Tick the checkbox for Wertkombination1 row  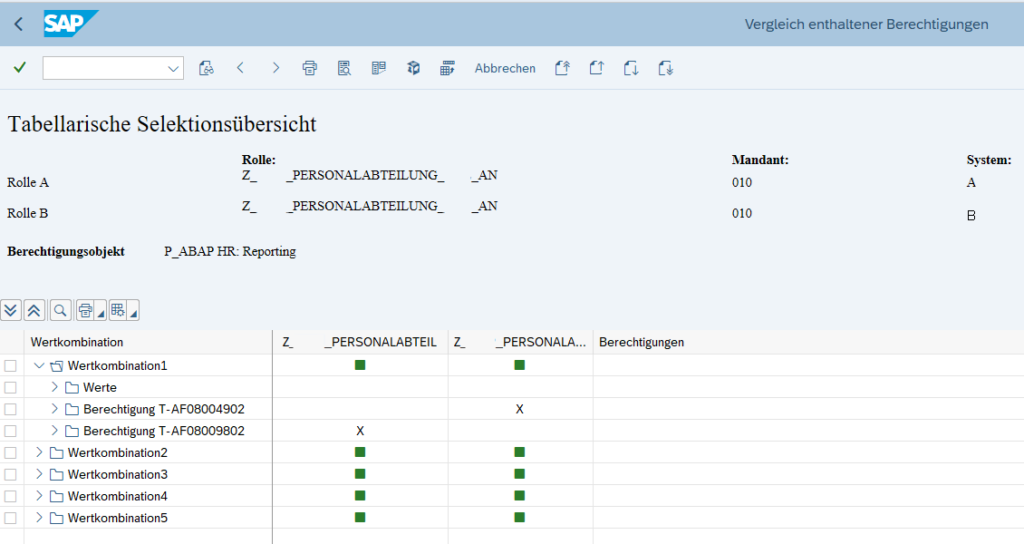point(10,366)
